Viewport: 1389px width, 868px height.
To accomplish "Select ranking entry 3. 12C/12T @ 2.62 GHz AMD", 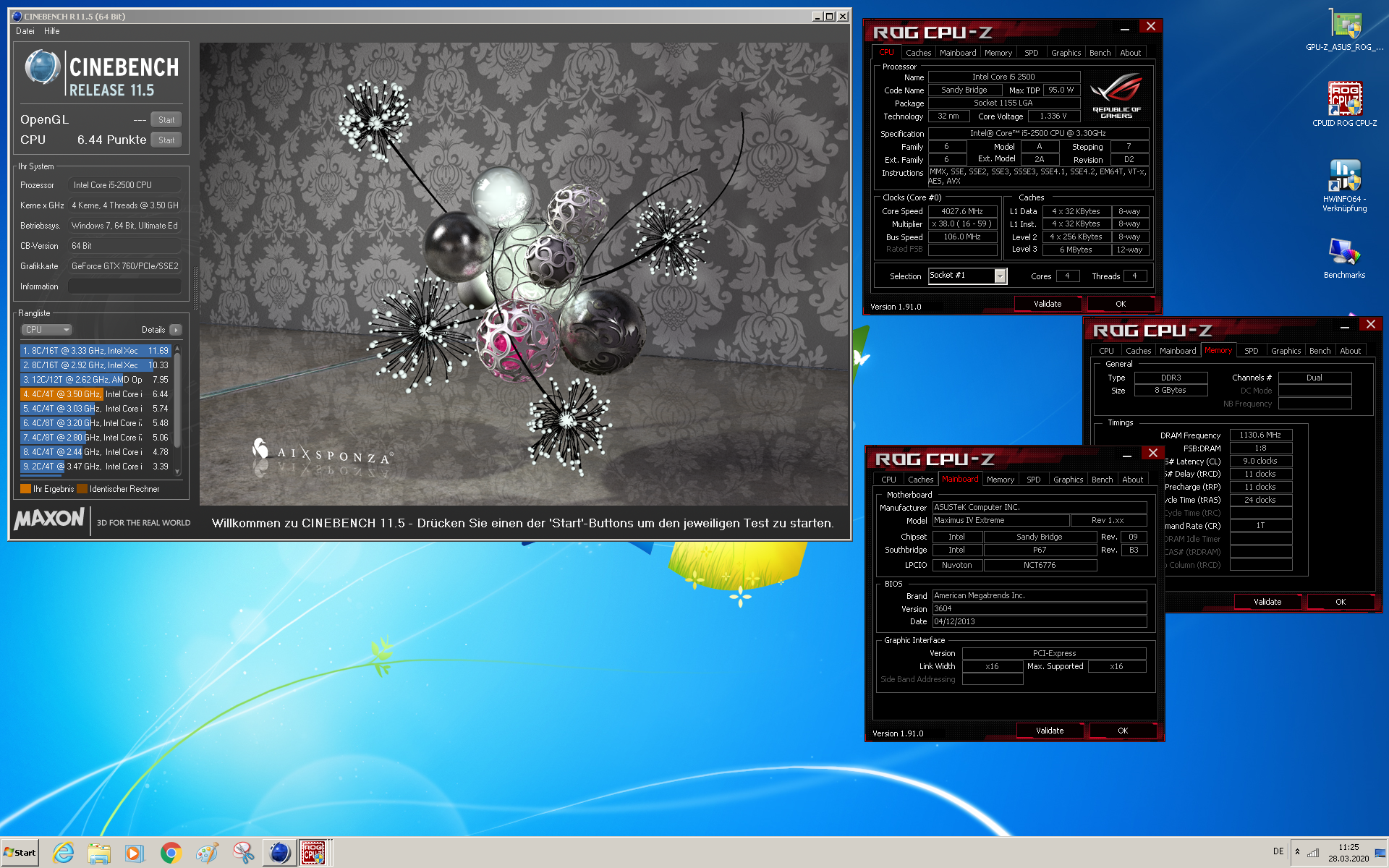I will (x=95, y=380).
